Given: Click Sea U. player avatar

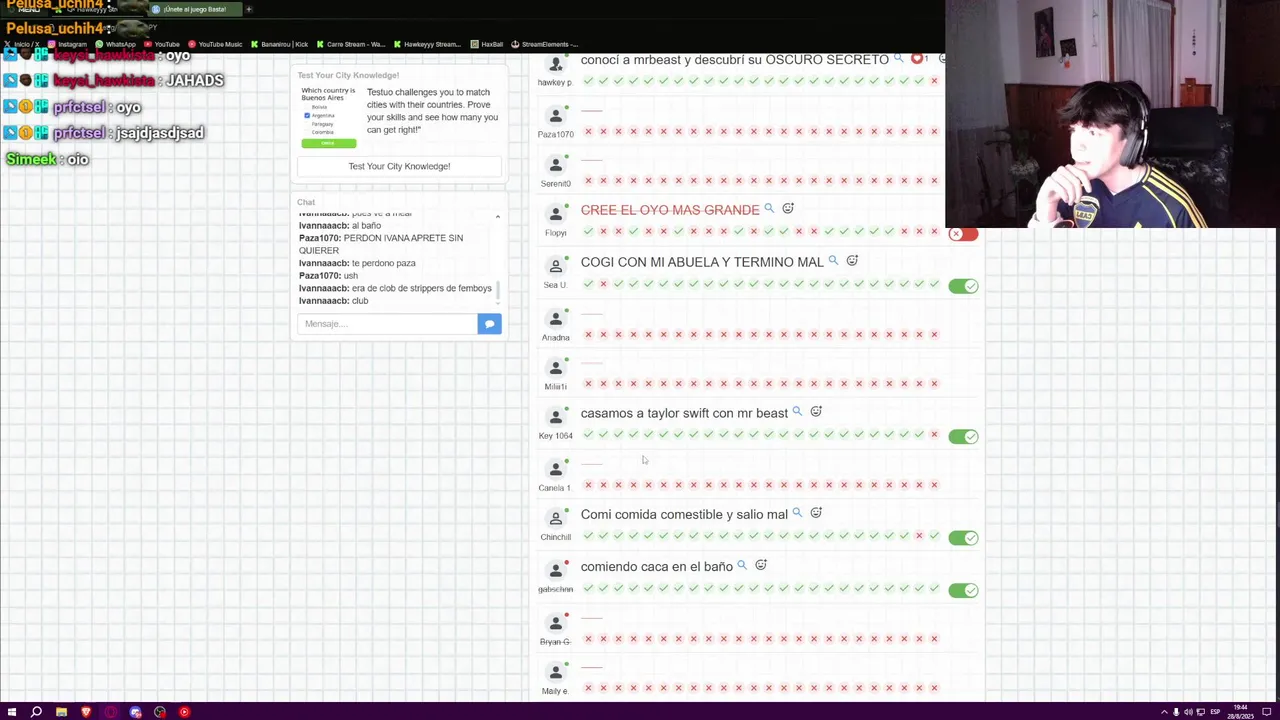Looking at the screenshot, I should tap(556, 266).
